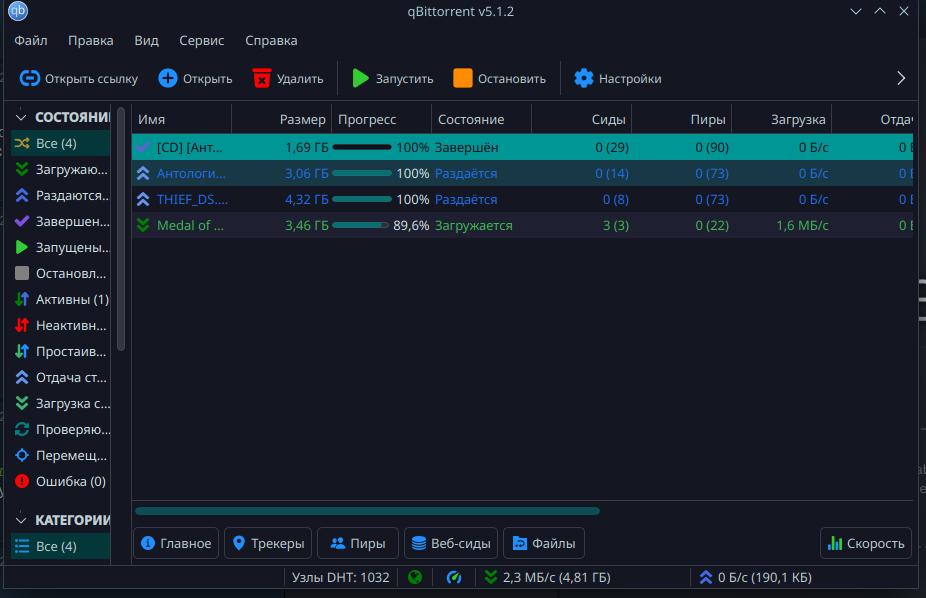Screen dimensions: 926x598
Task: Toggle alternative speed limits gauge icon
Action: (x=454, y=577)
